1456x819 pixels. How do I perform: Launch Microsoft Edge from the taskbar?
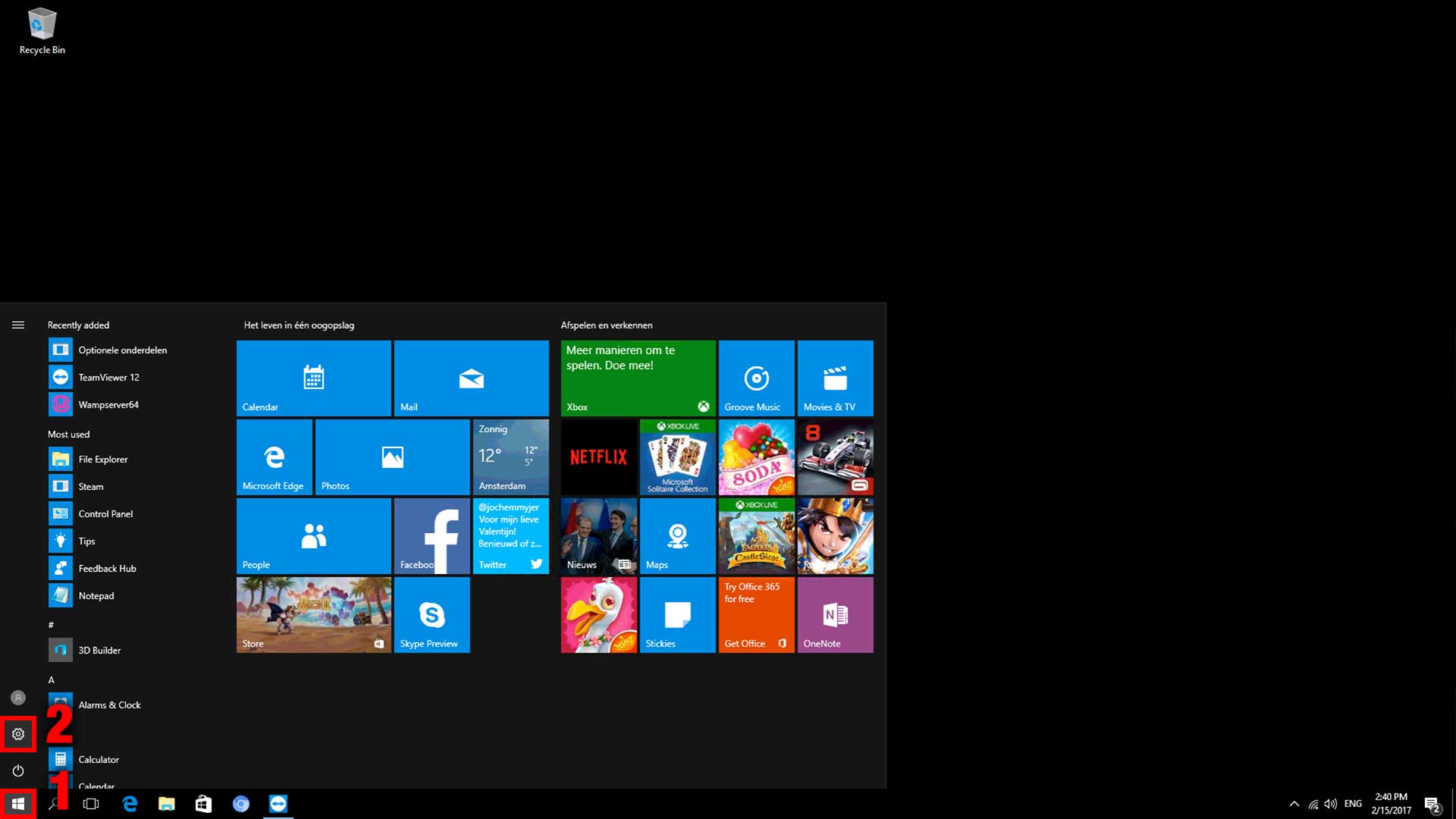point(130,804)
